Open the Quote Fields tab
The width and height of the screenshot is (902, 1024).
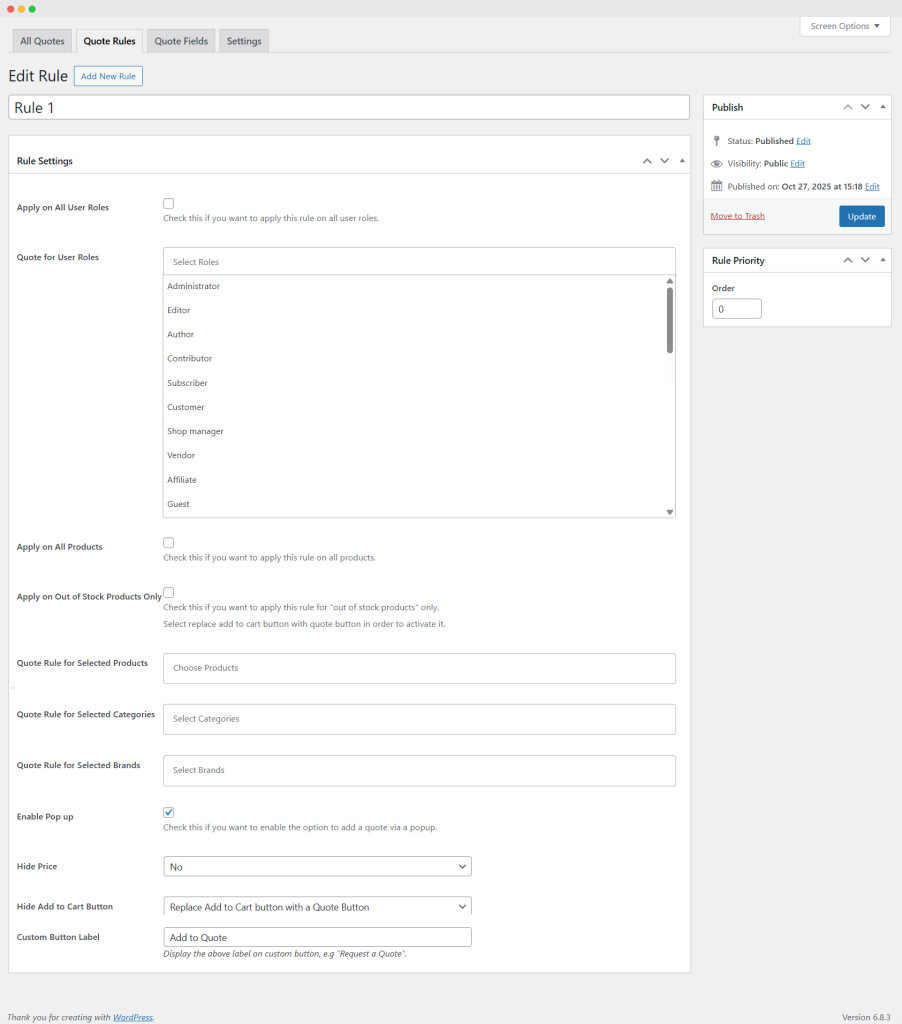(x=181, y=41)
